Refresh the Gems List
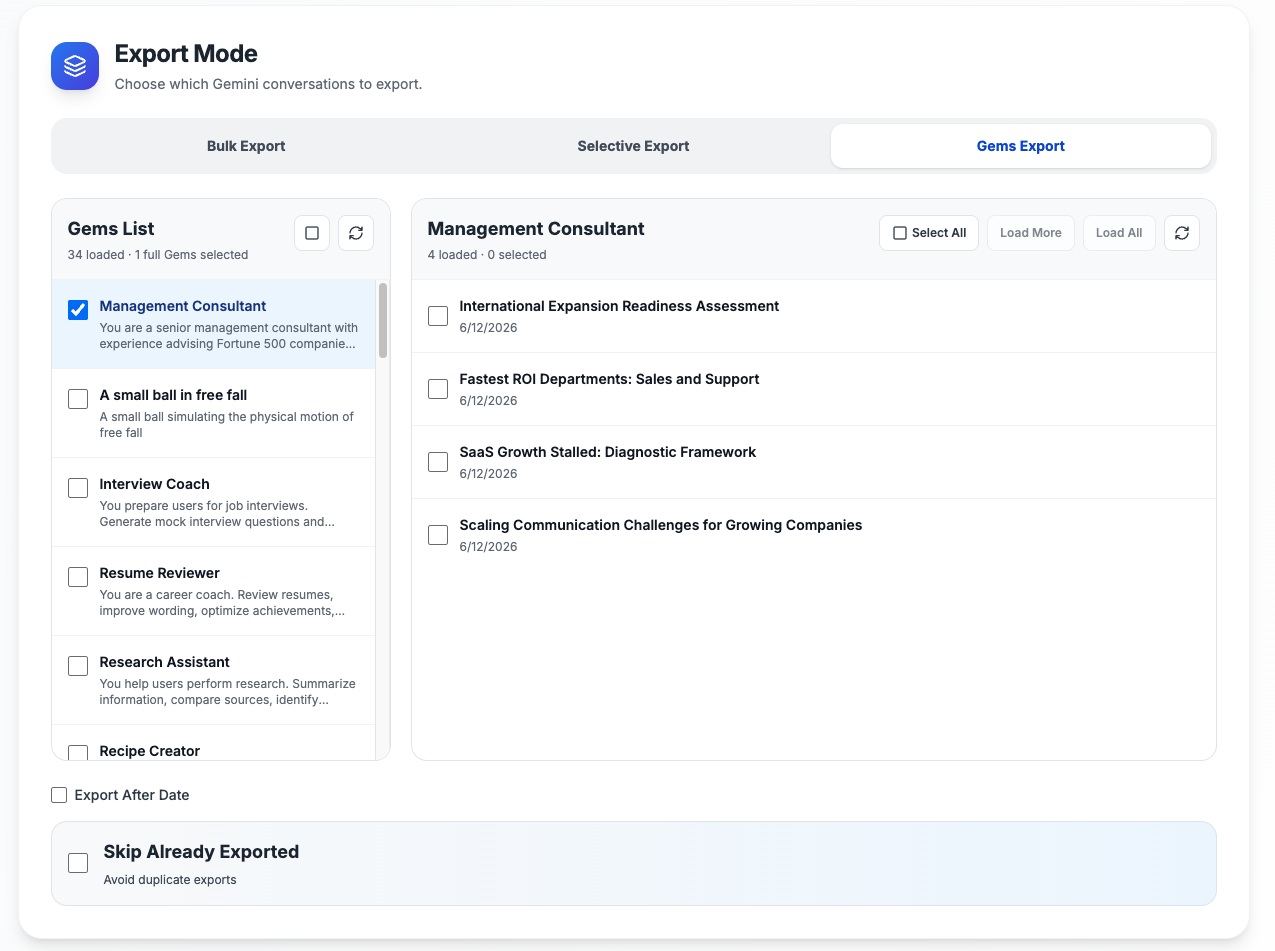The width and height of the screenshot is (1275, 951). (356, 233)
